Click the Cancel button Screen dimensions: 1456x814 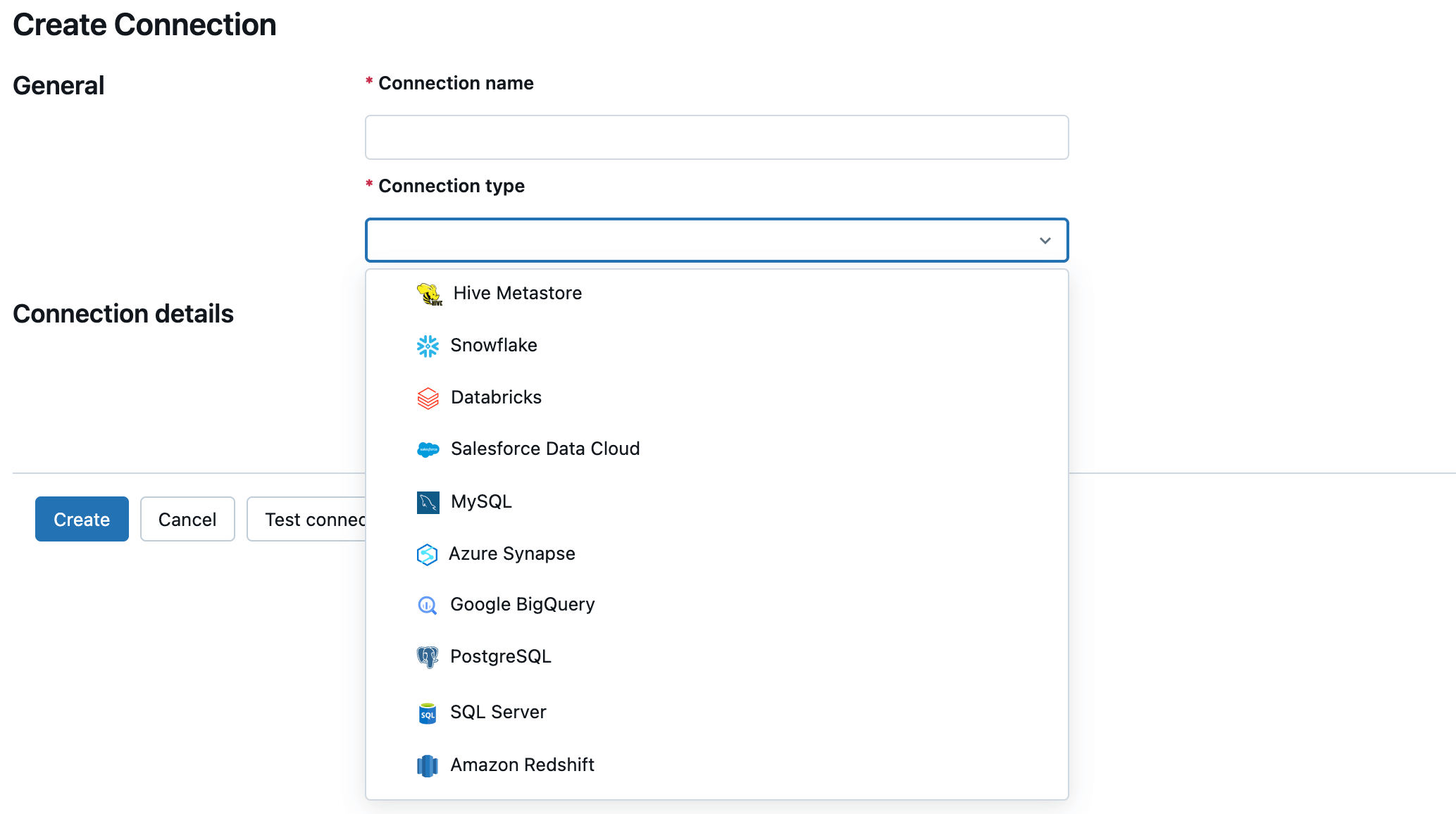click(x=187, y=518)
